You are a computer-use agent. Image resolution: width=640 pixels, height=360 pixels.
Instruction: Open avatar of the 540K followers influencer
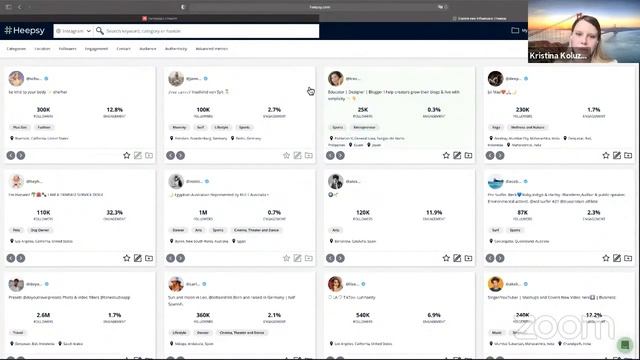[x=336, y=284]
